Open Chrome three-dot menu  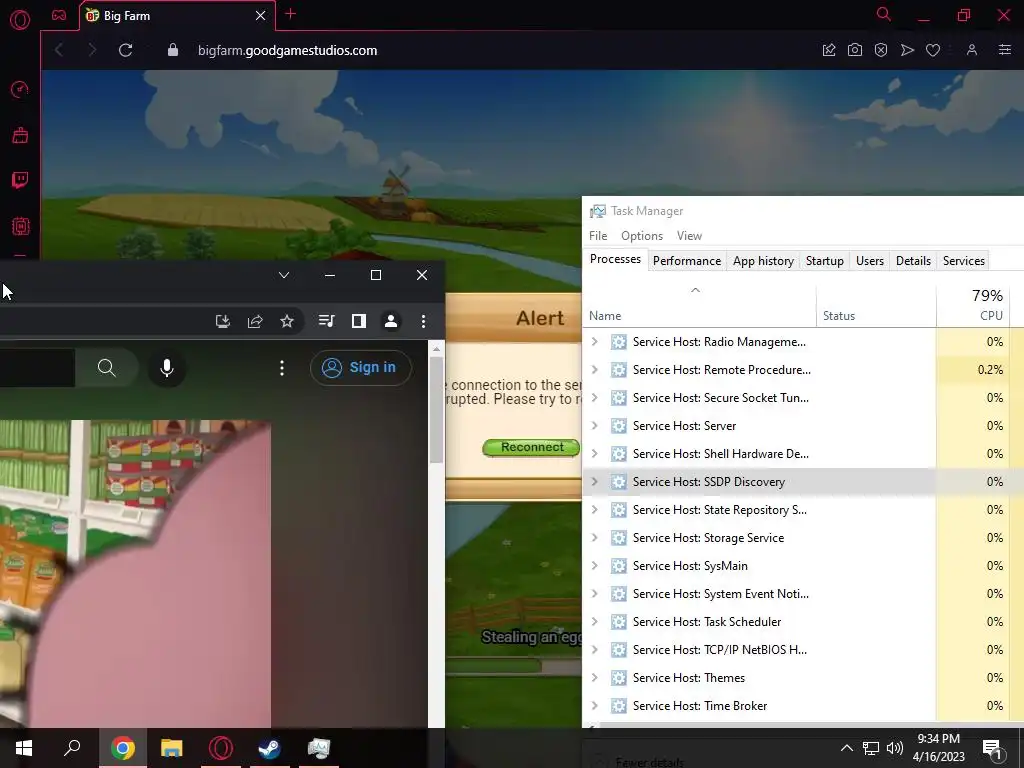point(423,321)
